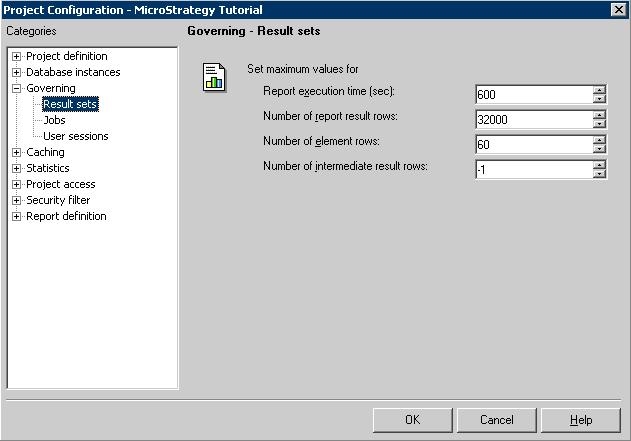The height and width of the screenshot is (441, 631).
Task: Collapse the Governing category
Action: pyautogui.click(x=16, y=89)
